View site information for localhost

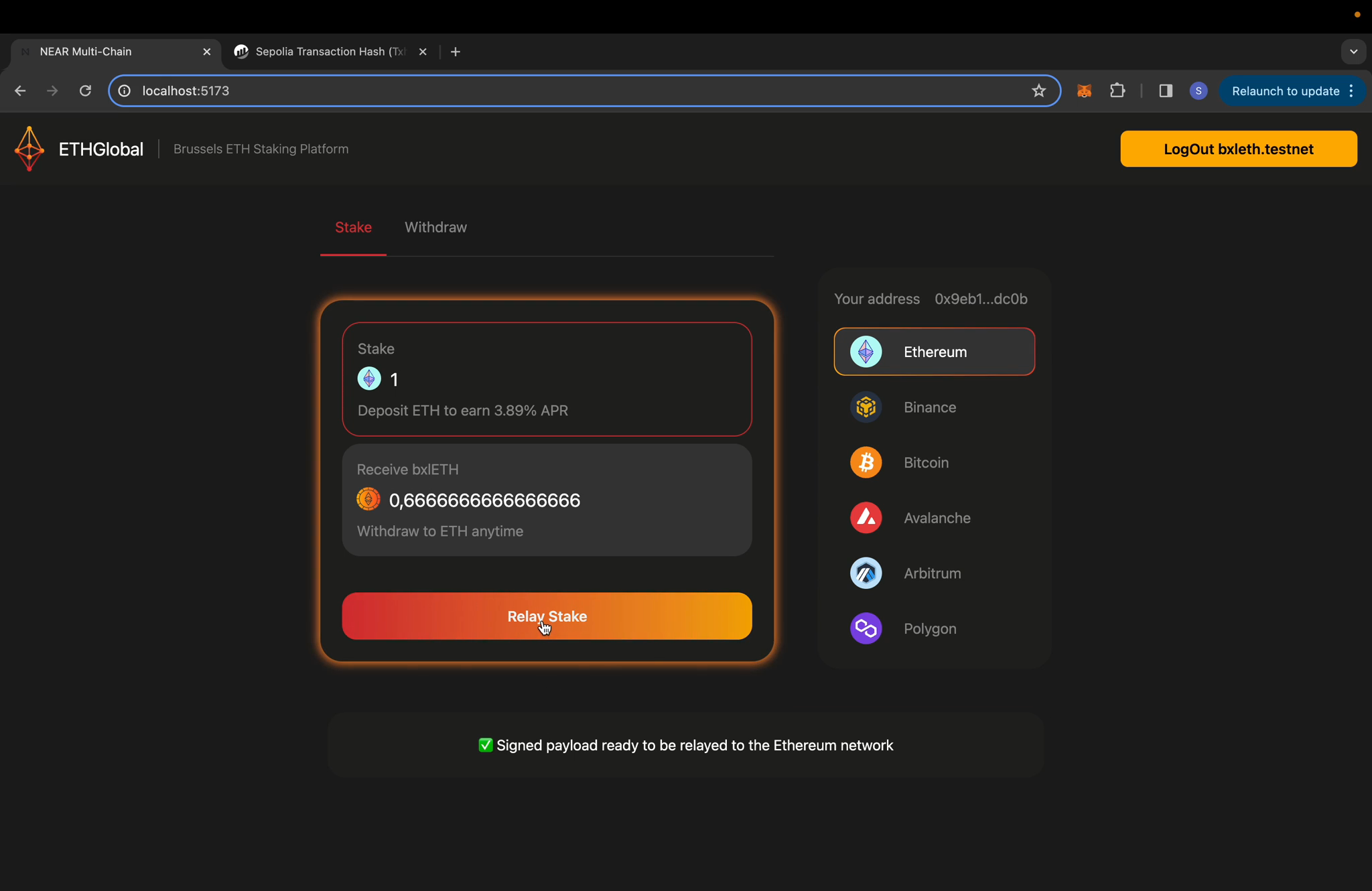coord(125,90)
